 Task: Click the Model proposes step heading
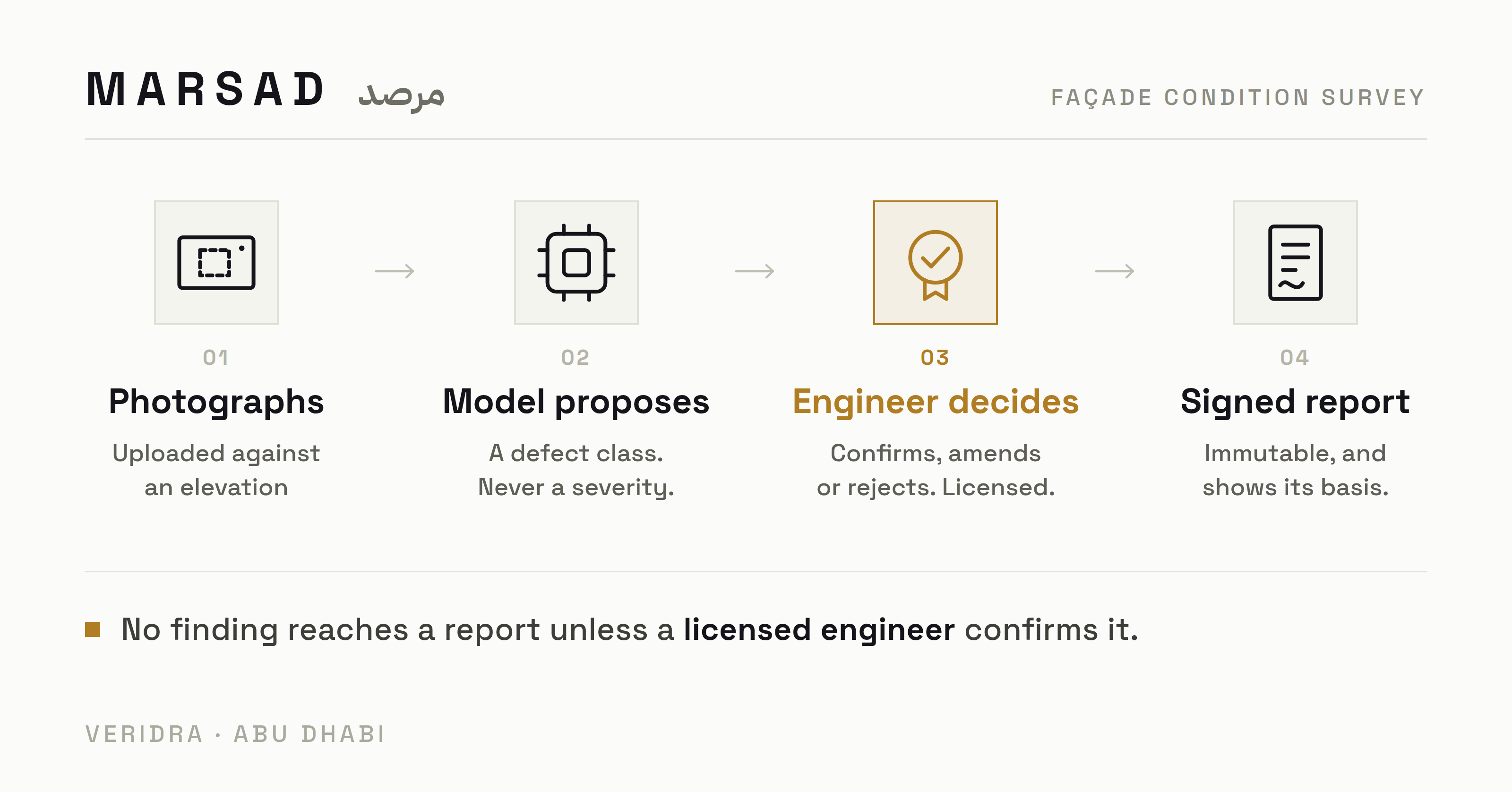tap(576, 402)
